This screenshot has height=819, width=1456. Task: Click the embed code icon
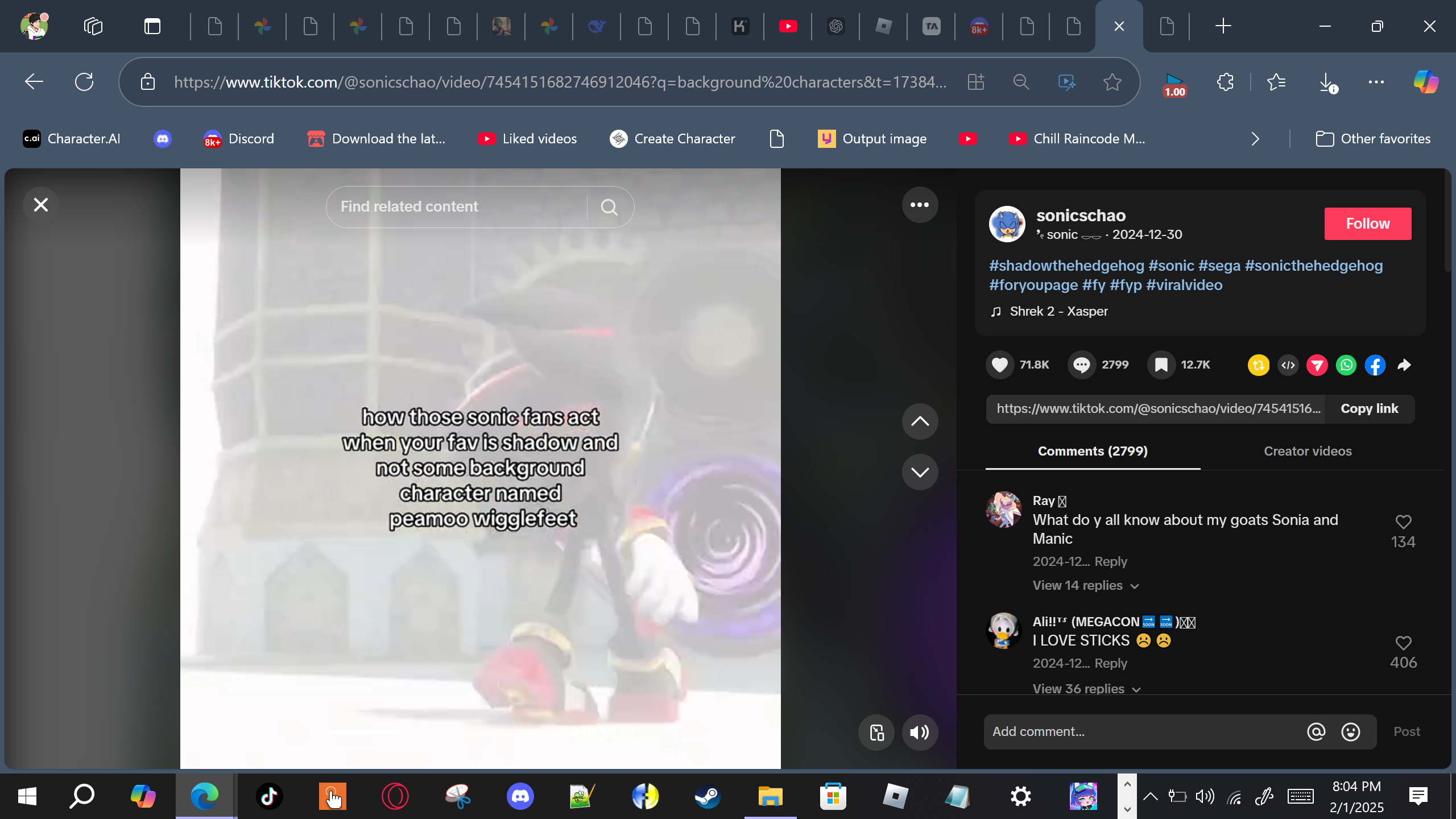[1288, 365]
